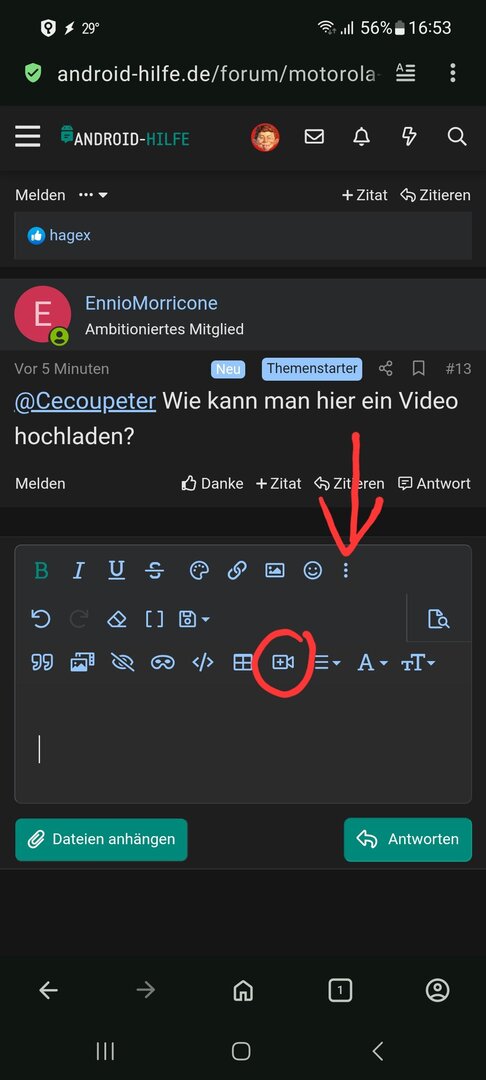Image resolution: width=486 pixels, height=1080 pixels.
Task: Toggle underline formatting in editor
Action: click(116, 570)
